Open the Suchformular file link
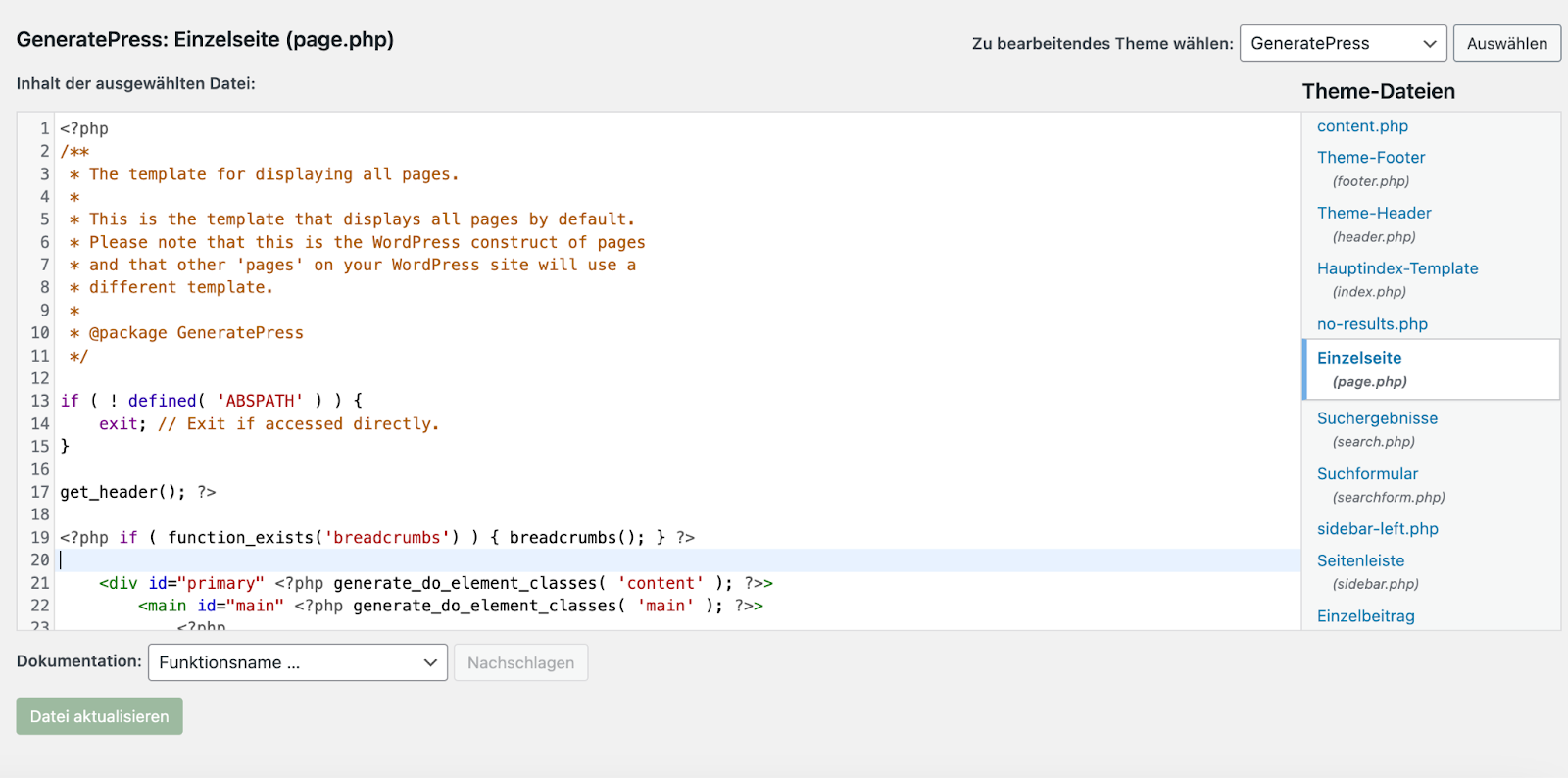Screen dimensions: 1568x778 pyautogui.click(x=1367, y=474)
